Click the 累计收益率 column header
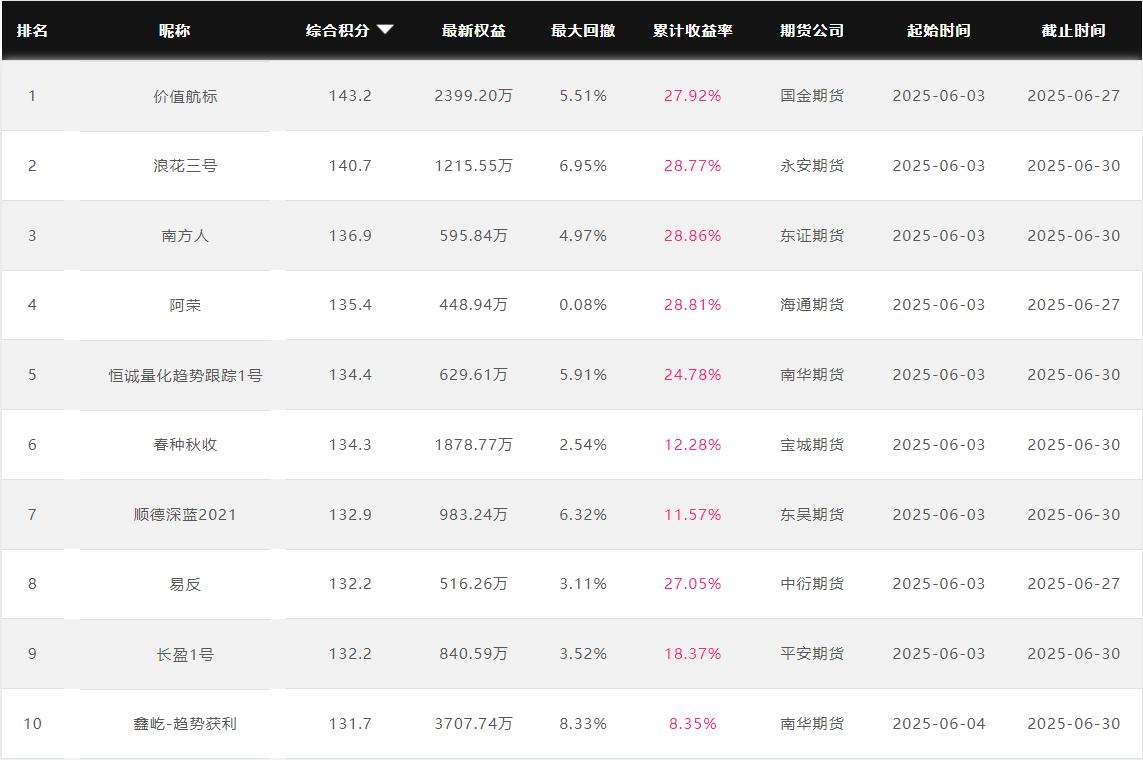This screenshot has height=760, width=1143. point(693,31)
